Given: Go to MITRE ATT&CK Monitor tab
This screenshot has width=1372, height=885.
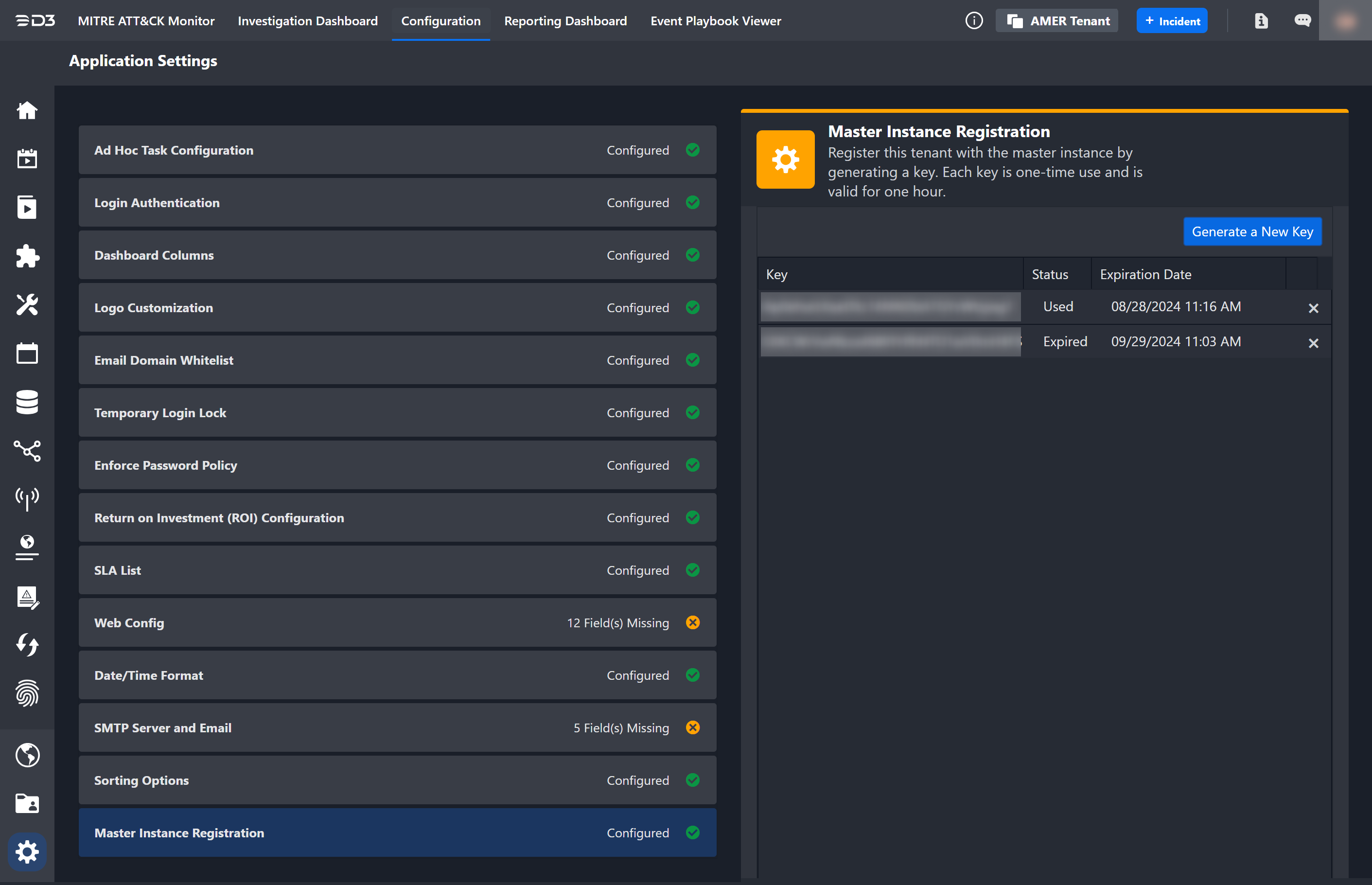Looking at the screenshot, I should click(x=146, y=21).
